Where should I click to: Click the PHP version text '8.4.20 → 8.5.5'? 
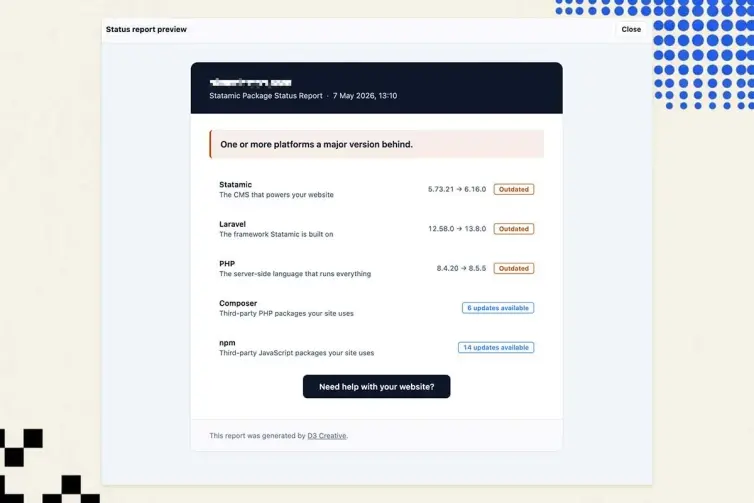coord(461,268)
